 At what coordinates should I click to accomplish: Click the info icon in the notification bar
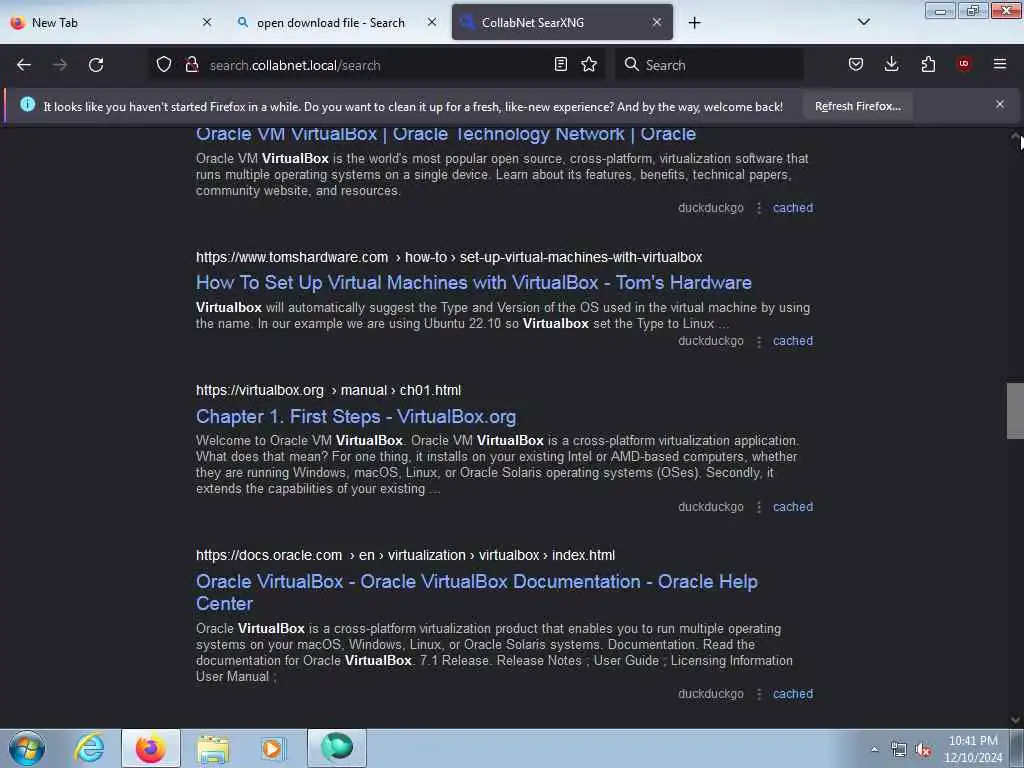pyautogui.click(x=27, y=104)
